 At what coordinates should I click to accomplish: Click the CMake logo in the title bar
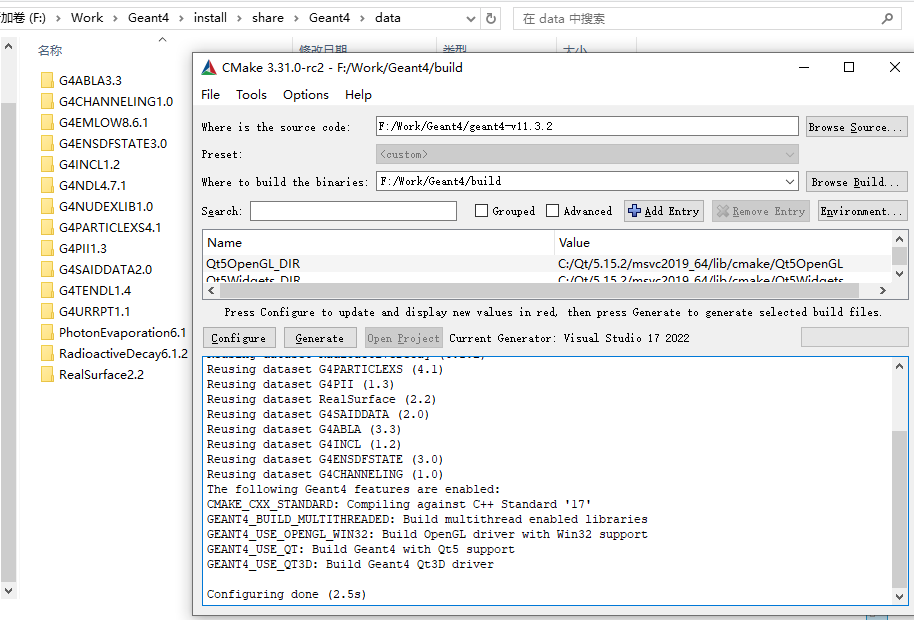click(210, 67)
